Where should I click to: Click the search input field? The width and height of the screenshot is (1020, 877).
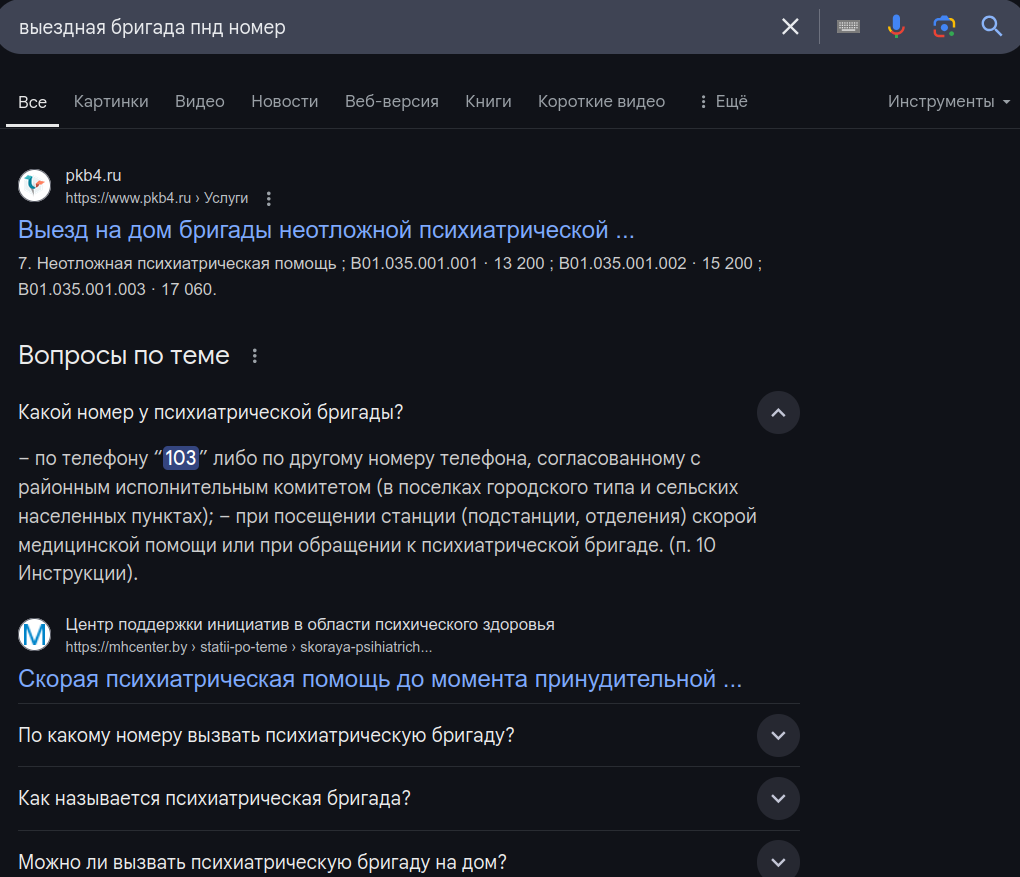pyautogui.click(x=390, y=27)
